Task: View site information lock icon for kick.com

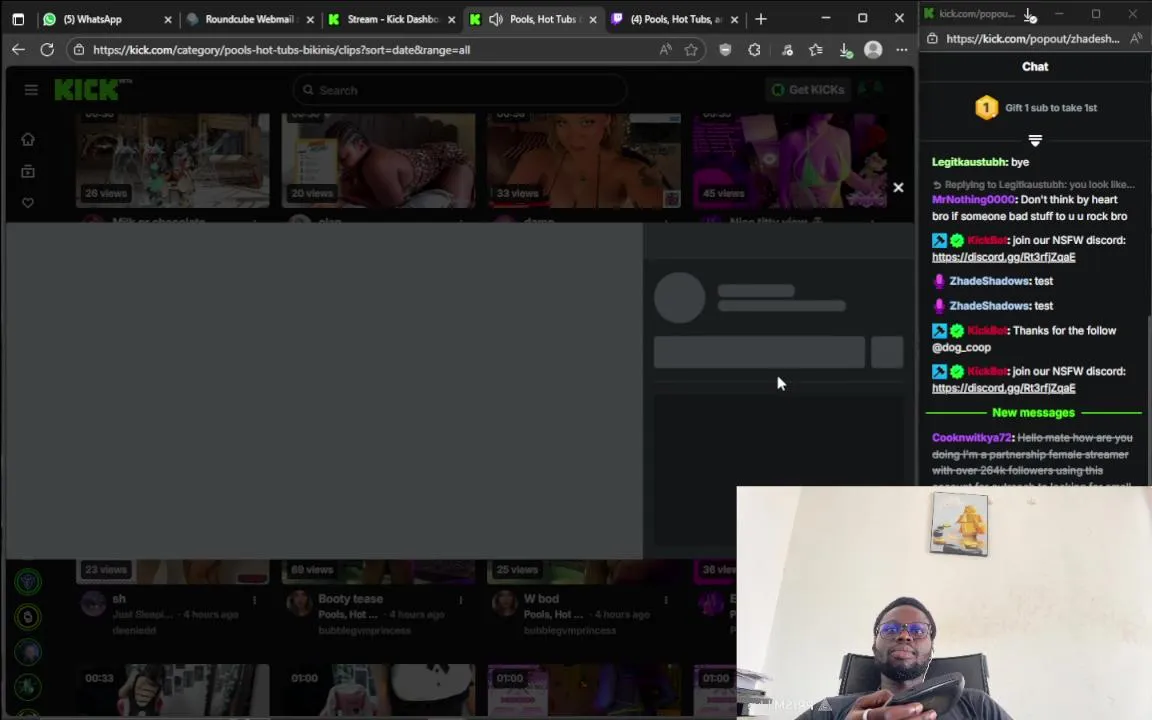Action: [x=79, y=50]
